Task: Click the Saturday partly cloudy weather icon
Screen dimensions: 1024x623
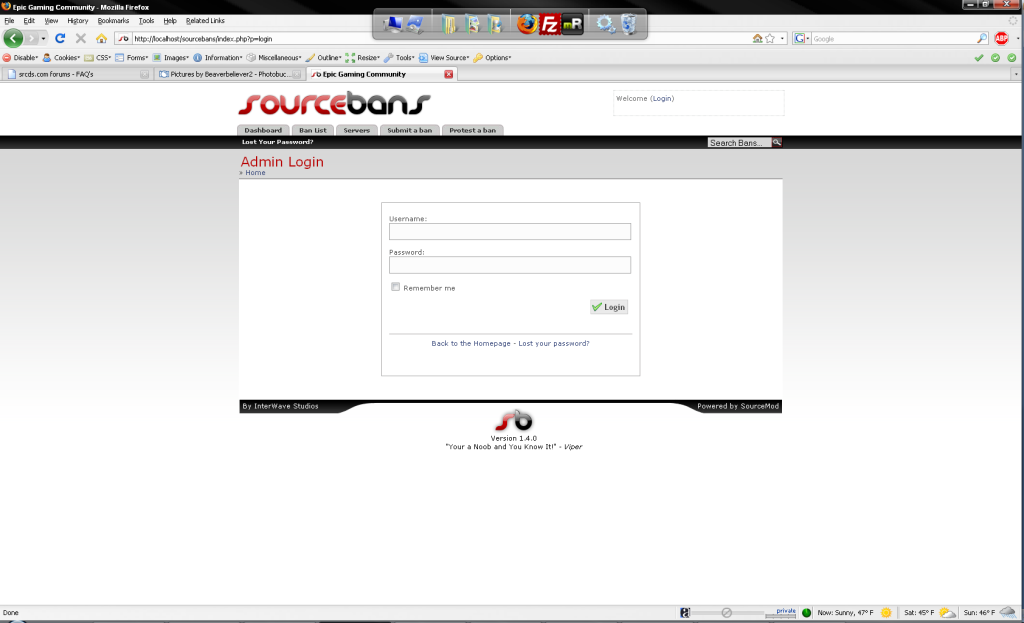Action: pos(948,613)
